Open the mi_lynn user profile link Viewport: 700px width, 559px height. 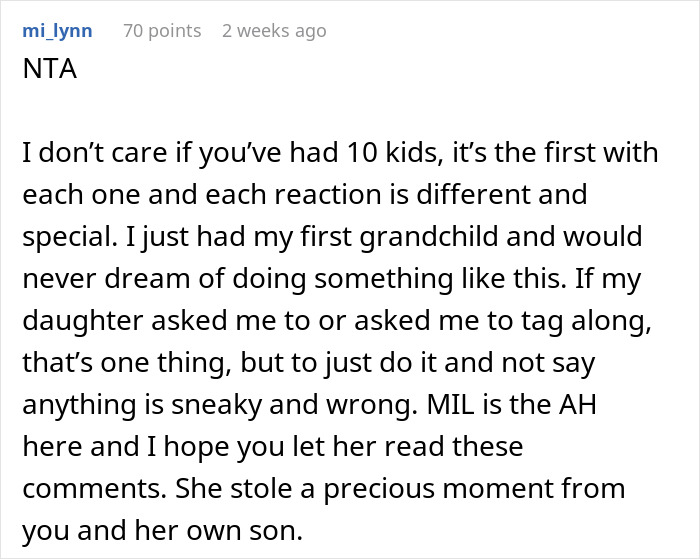(57, 31)
